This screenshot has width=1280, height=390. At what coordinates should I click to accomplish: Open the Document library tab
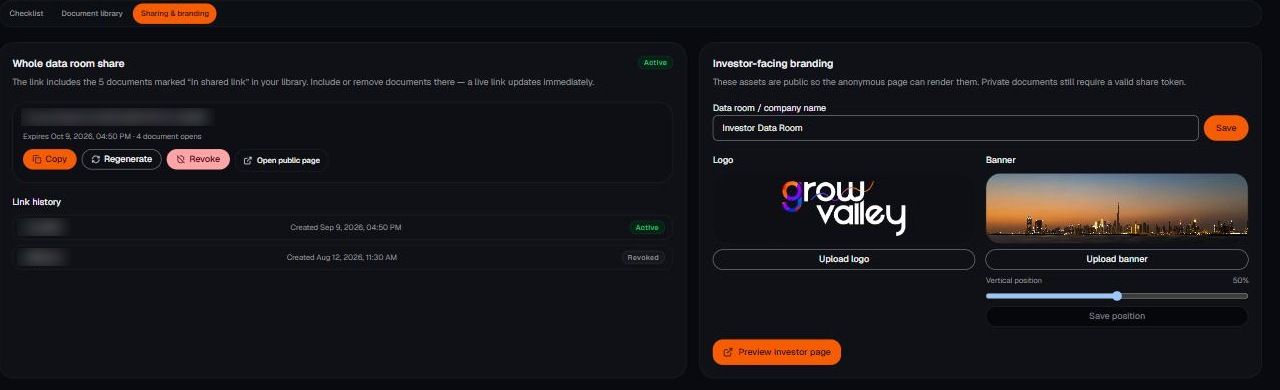point(92,14)
